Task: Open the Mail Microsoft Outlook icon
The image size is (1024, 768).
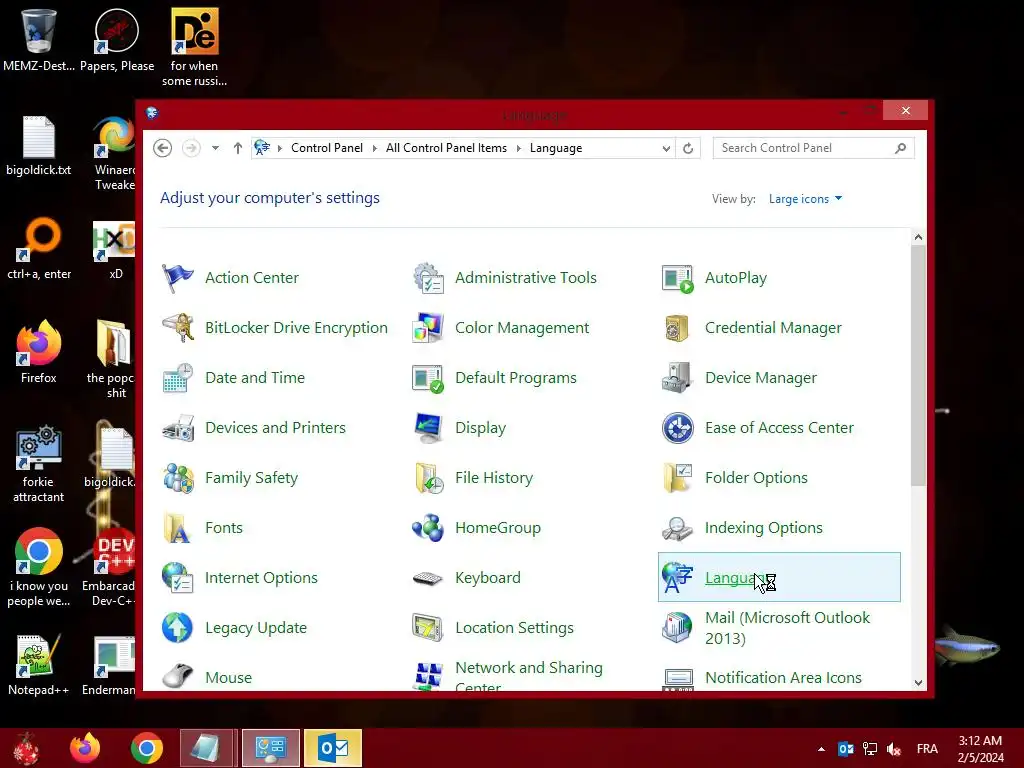Action: tap(678, 628)
